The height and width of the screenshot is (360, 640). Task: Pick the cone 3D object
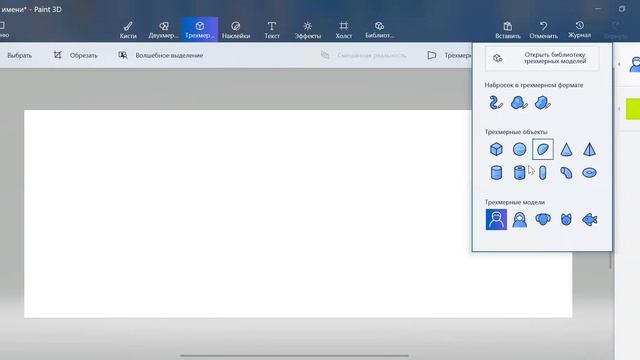pos(566,149)
